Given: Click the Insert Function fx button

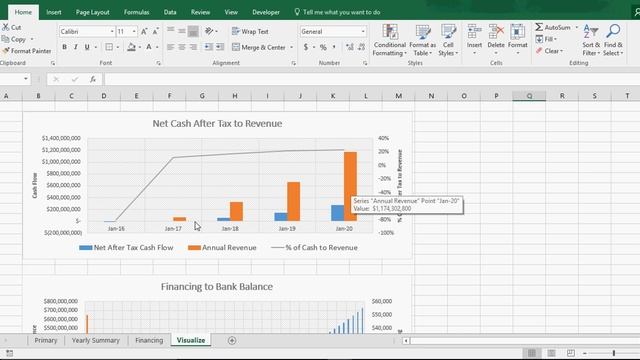Looking at the screenshot, I should click(93, 79).
